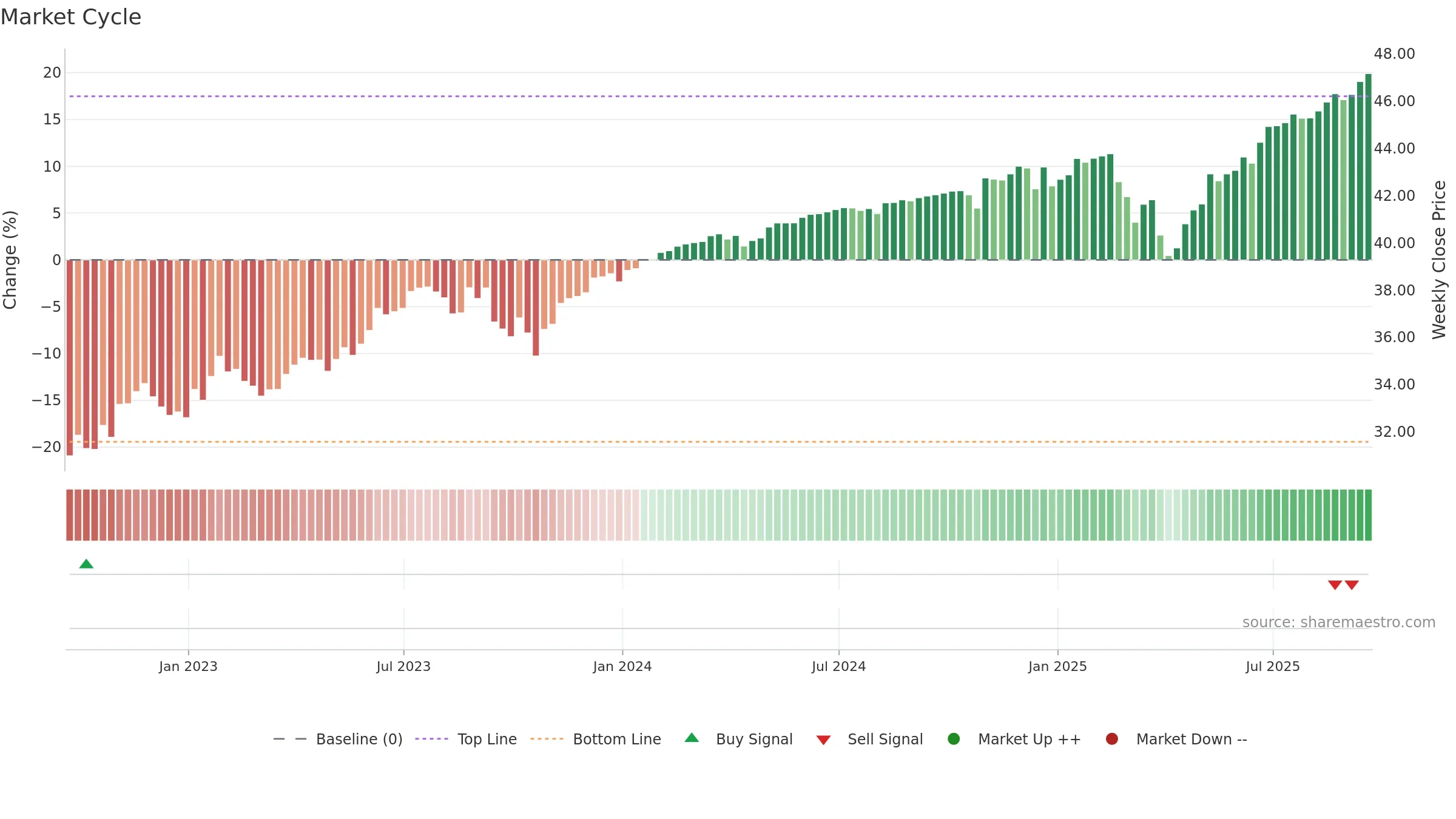Toggle the Bottom Line legend entry
The width and height of the screenshot is (1456, 819).
[x=596, y=739]
